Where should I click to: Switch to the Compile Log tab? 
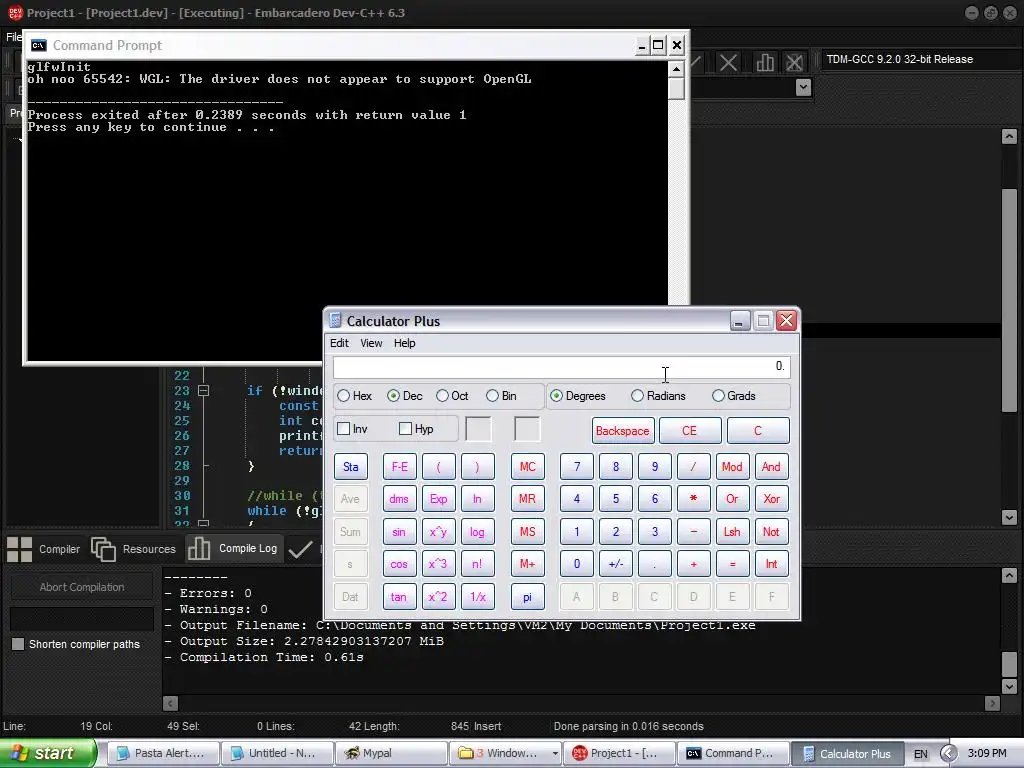coord(234,549)
